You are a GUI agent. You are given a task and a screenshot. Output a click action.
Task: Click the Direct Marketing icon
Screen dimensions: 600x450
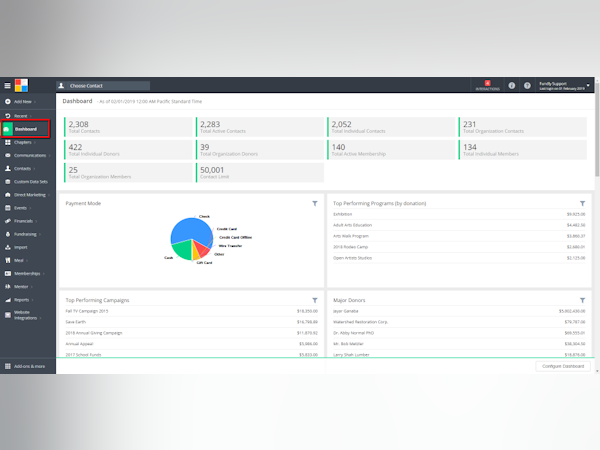pyautogui.click(x=8, y=195)
